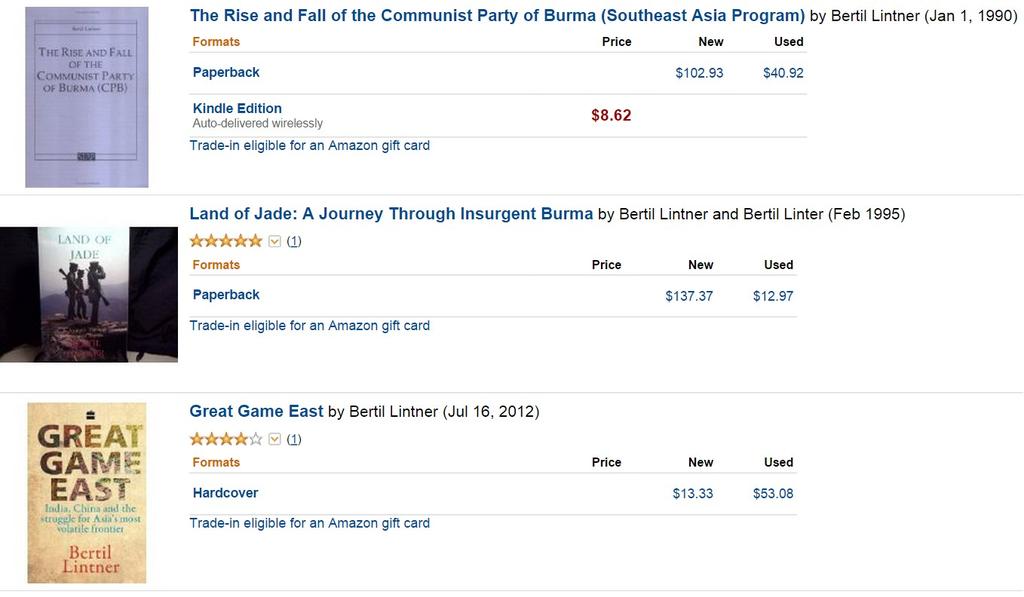
Task: Open the $137.37 new price for Land of Jade
Action: tap(689, 296)
